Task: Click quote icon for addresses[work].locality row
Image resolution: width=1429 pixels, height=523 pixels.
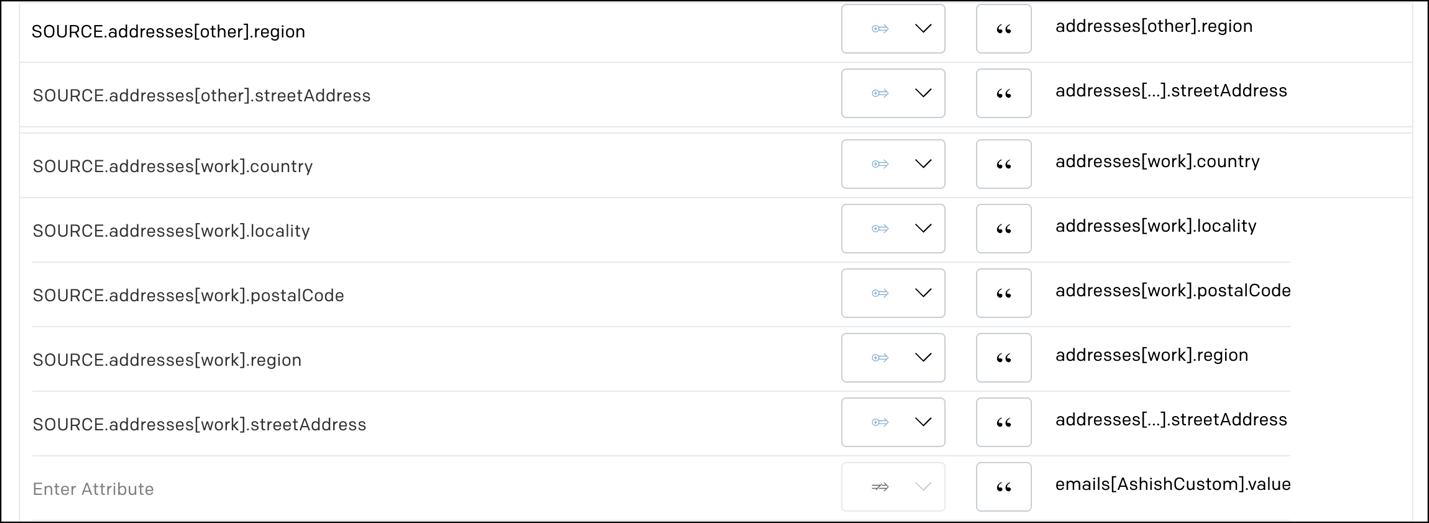Action: coord(1003,229)
